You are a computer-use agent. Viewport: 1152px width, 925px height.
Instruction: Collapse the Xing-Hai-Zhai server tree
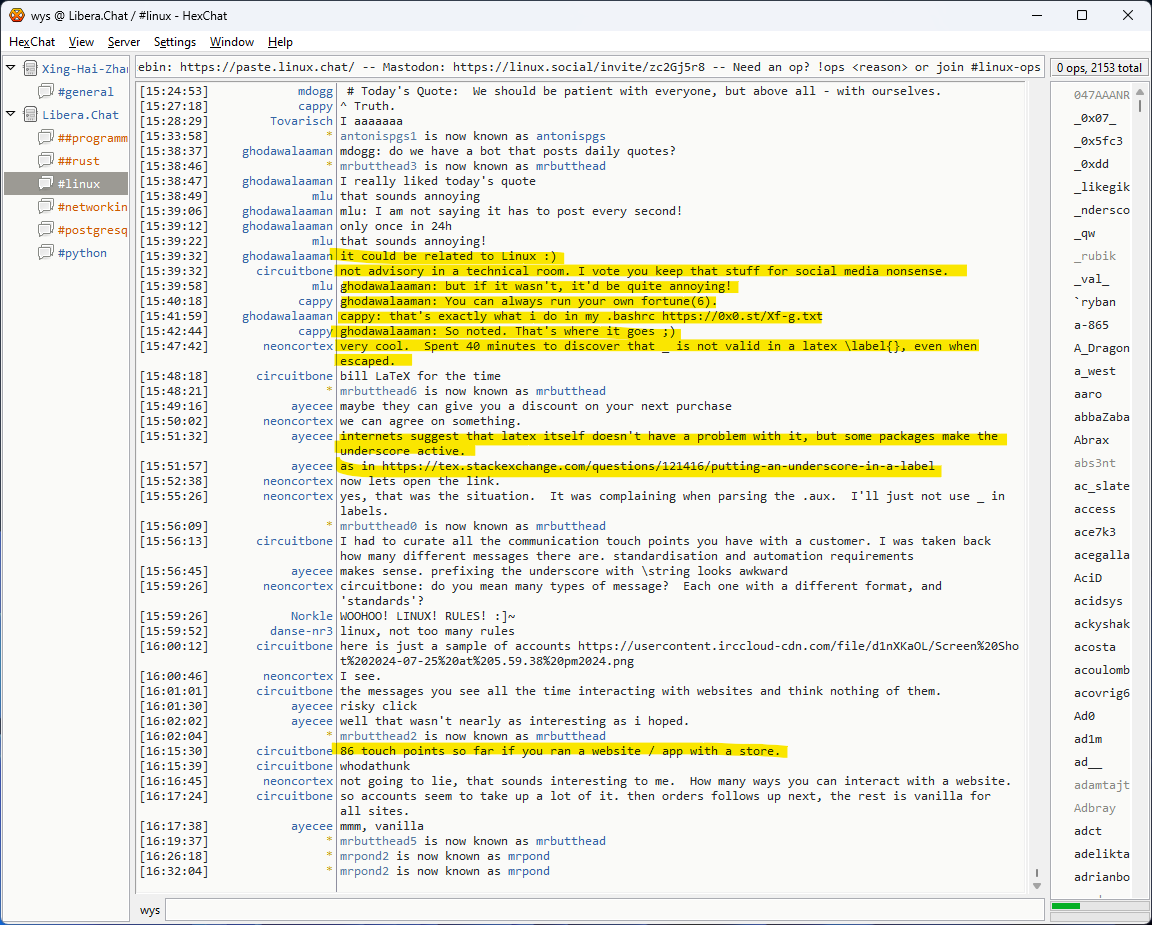coord(11,69)
